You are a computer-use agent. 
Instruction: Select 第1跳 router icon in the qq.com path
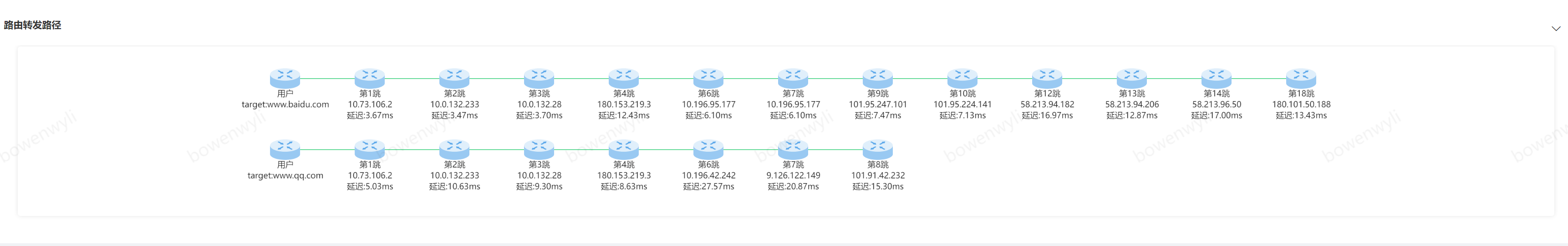point(370,149)
